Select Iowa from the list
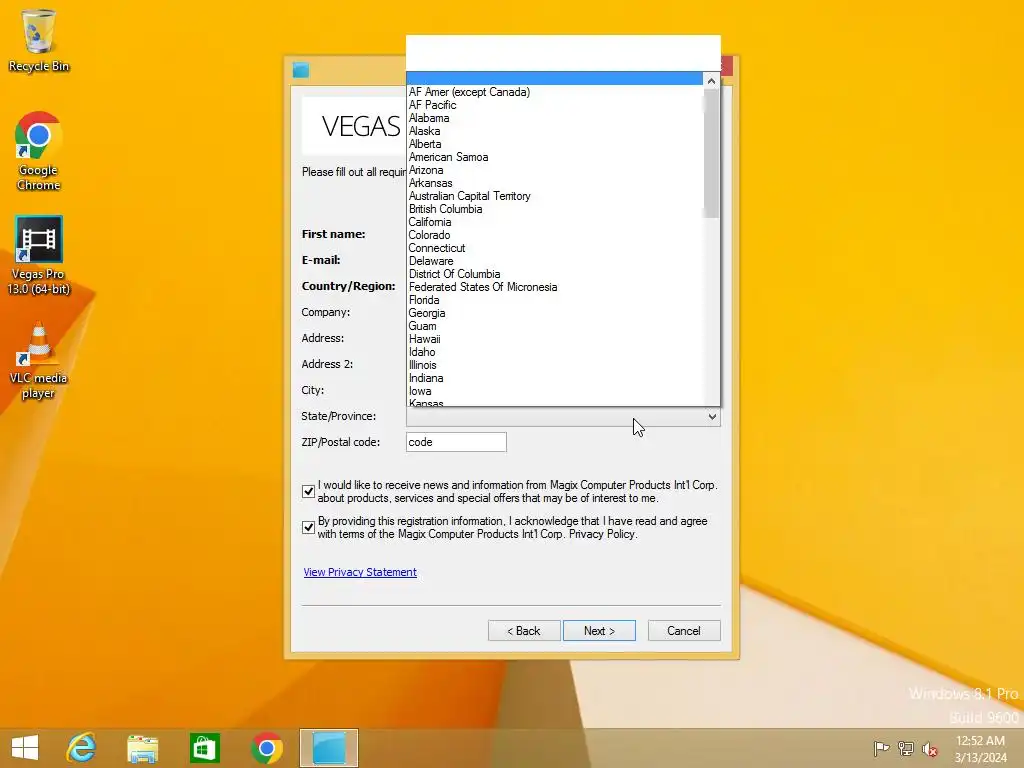 [554, 391]
